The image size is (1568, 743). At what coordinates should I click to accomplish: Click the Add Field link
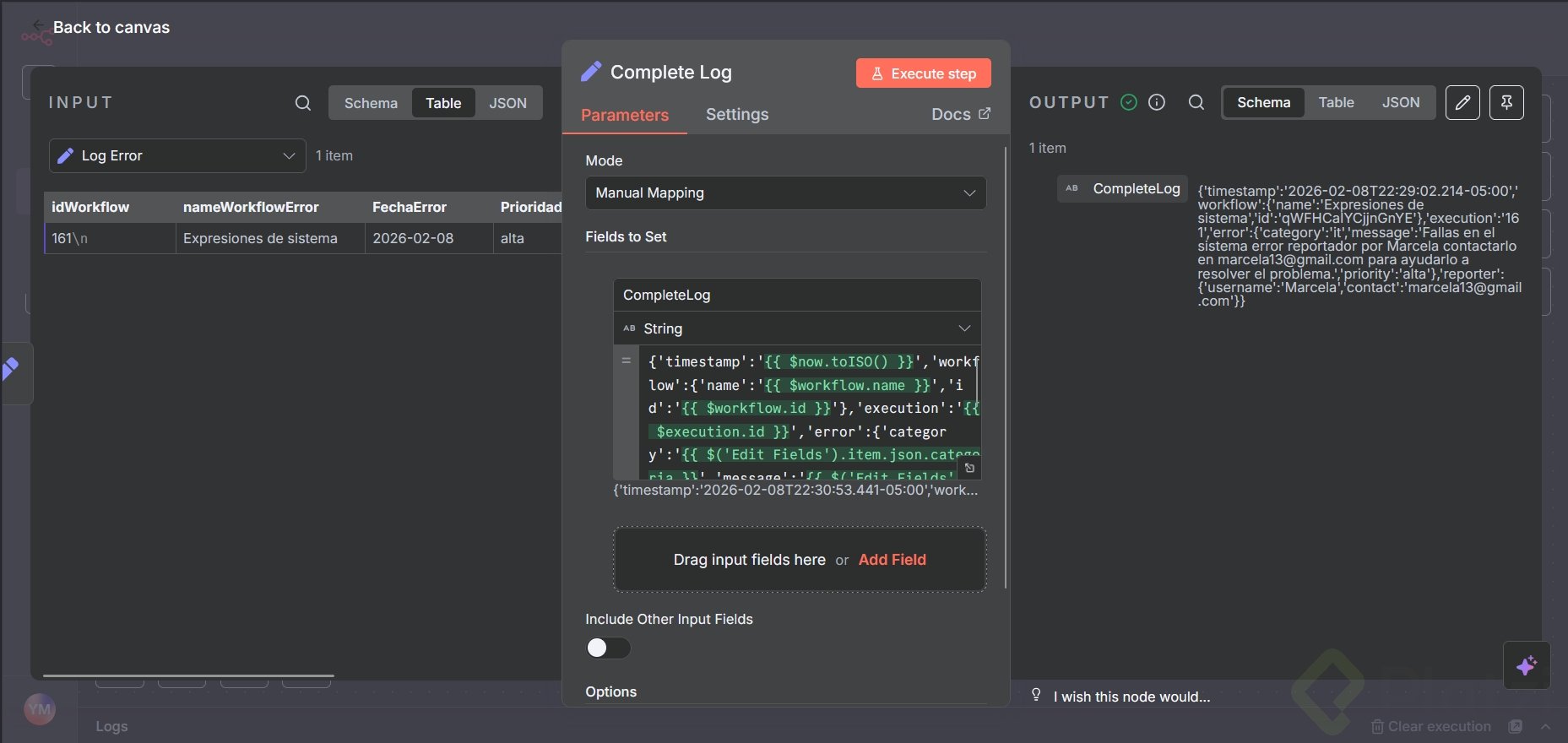click(892, 560)
